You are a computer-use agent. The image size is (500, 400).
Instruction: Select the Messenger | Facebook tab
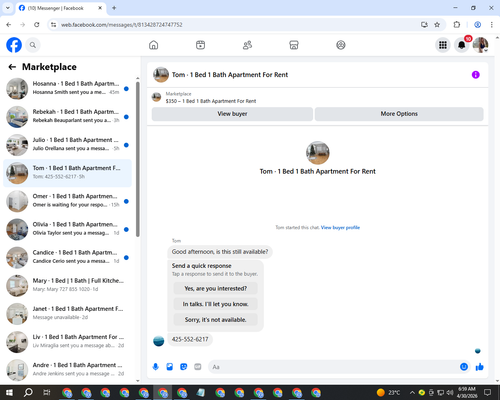tap(61, 8)
